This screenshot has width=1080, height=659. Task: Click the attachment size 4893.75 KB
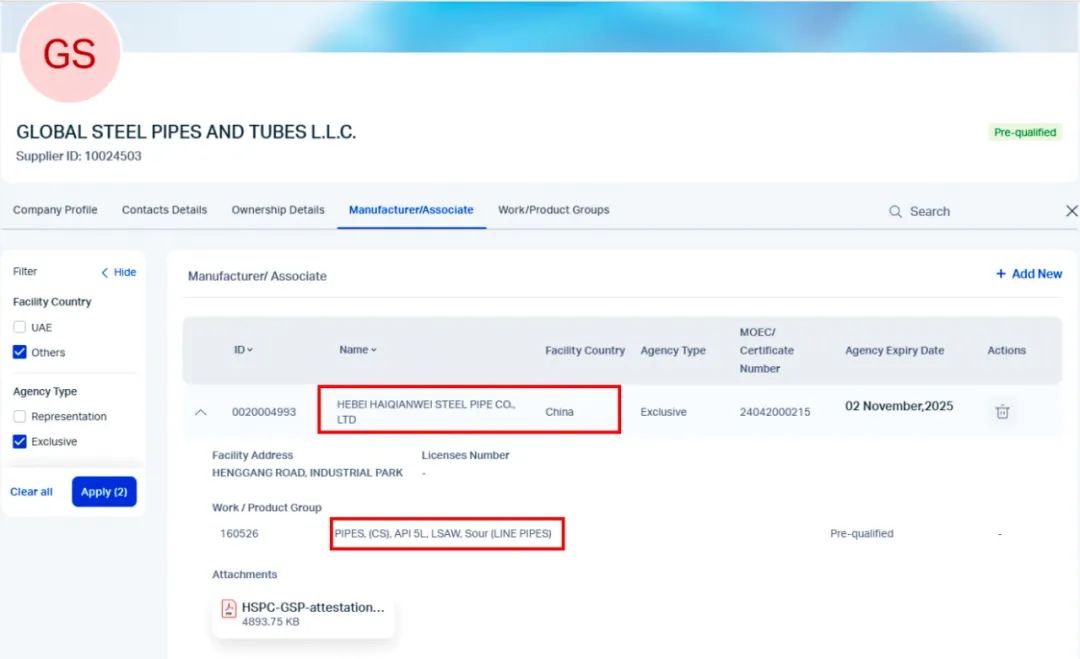pos(271,622)
